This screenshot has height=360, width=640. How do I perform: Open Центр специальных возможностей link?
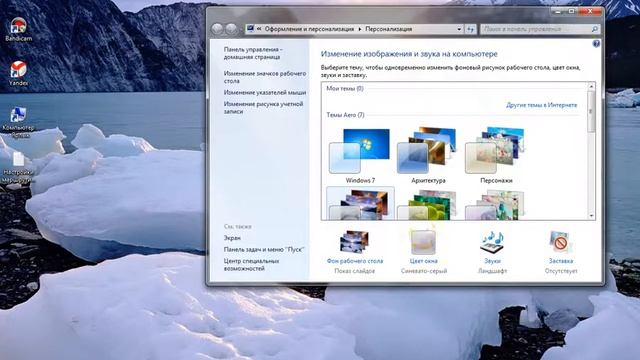(251, 264)
